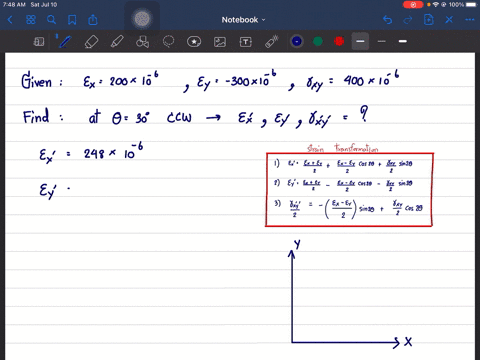This screenshot has height=360, width=480.
Task: Redo the last undone stroke
Action: pyautogui.click(x=408, y=20)
